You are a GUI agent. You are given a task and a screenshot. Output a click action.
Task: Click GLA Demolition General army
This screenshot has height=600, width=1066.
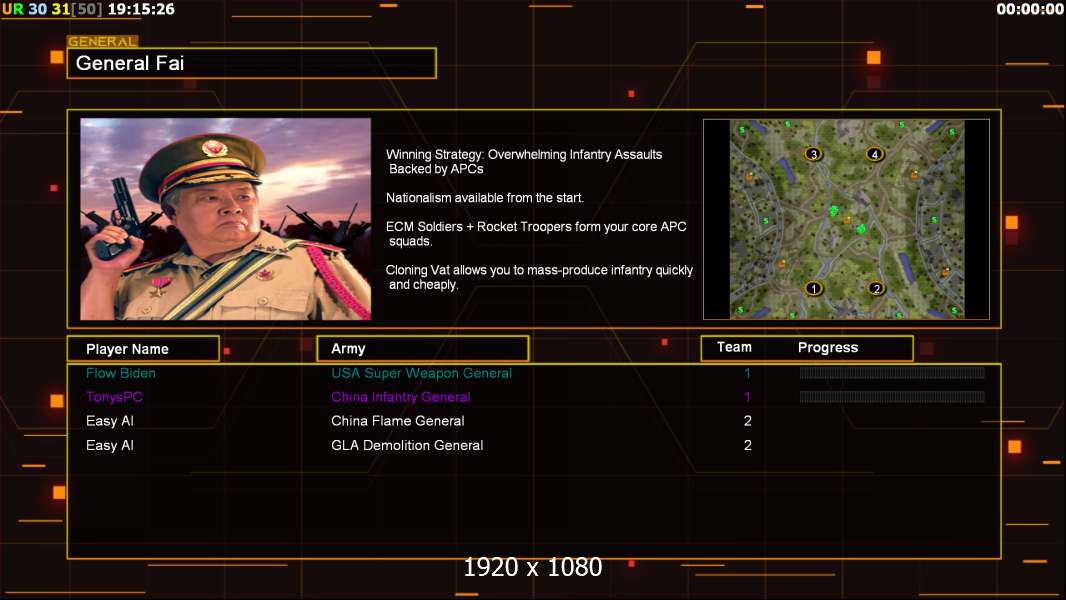(407, 446)
